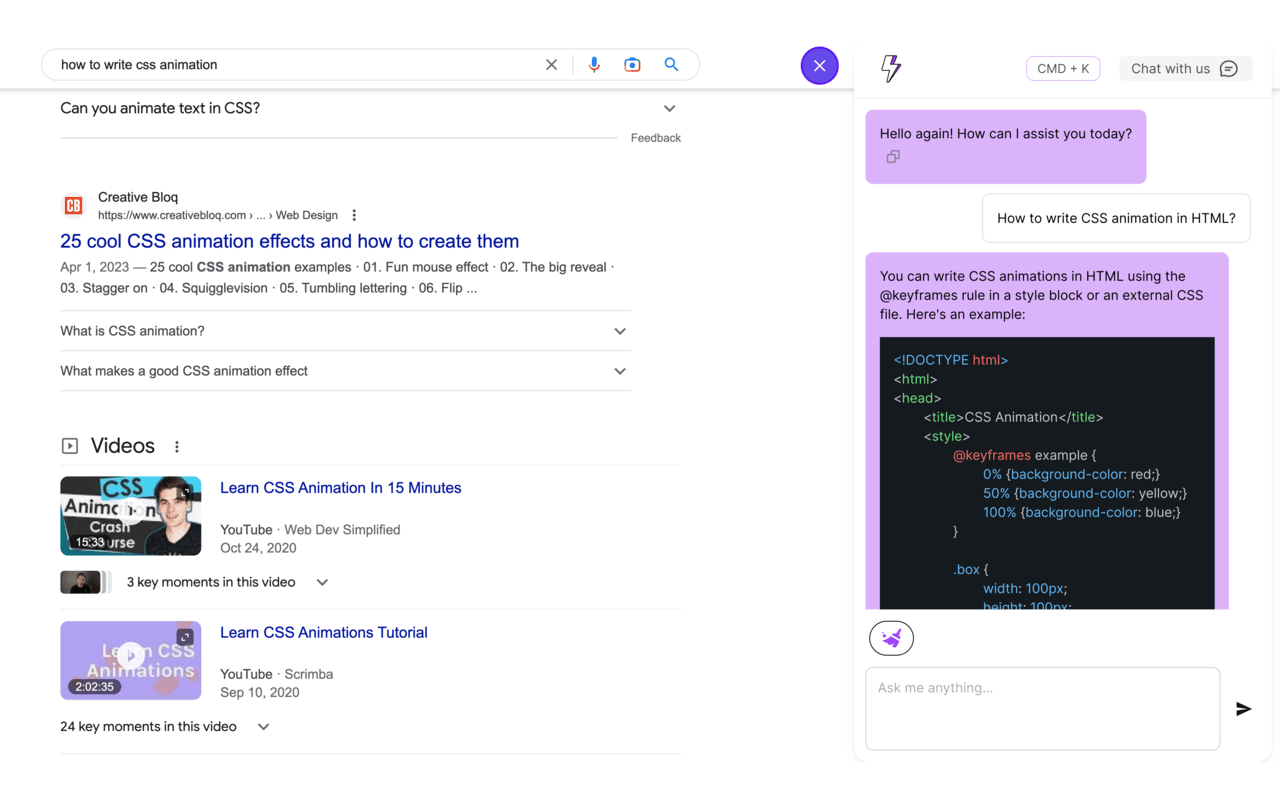Click the creativebloq.com URL breadcrumb
Viewport: 1280px width, 800px height.
click(218, 215)
